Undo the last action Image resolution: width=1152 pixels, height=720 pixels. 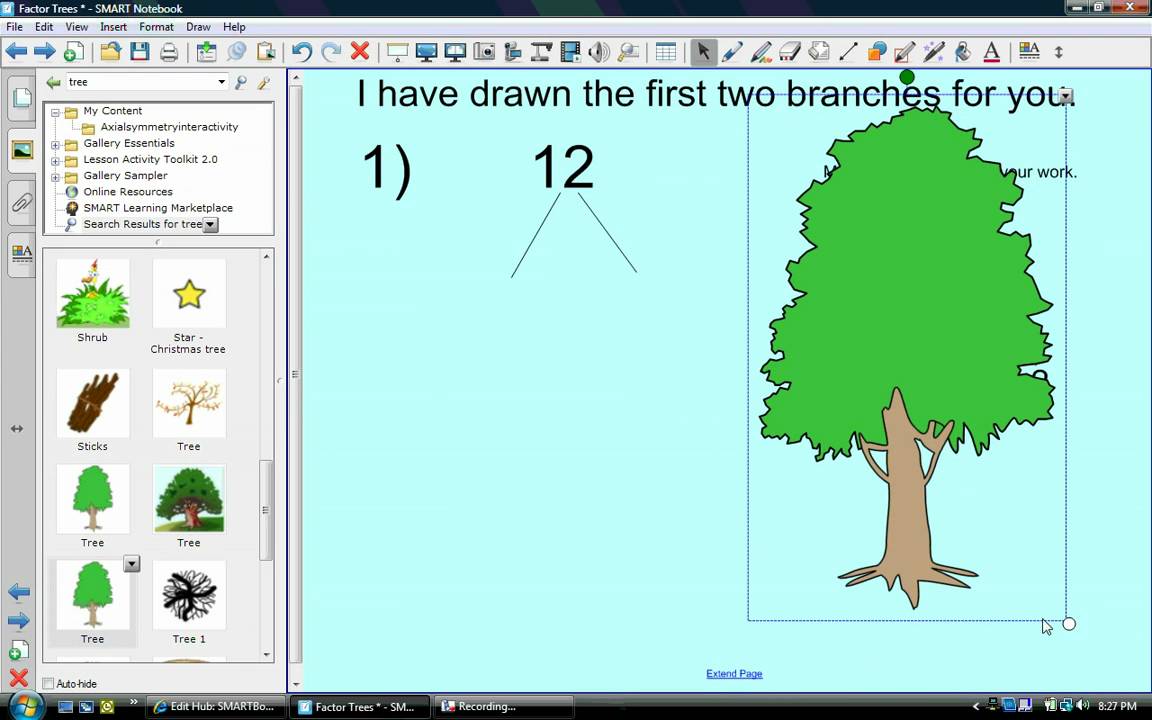pyautogui.click(x=302, y=51)
